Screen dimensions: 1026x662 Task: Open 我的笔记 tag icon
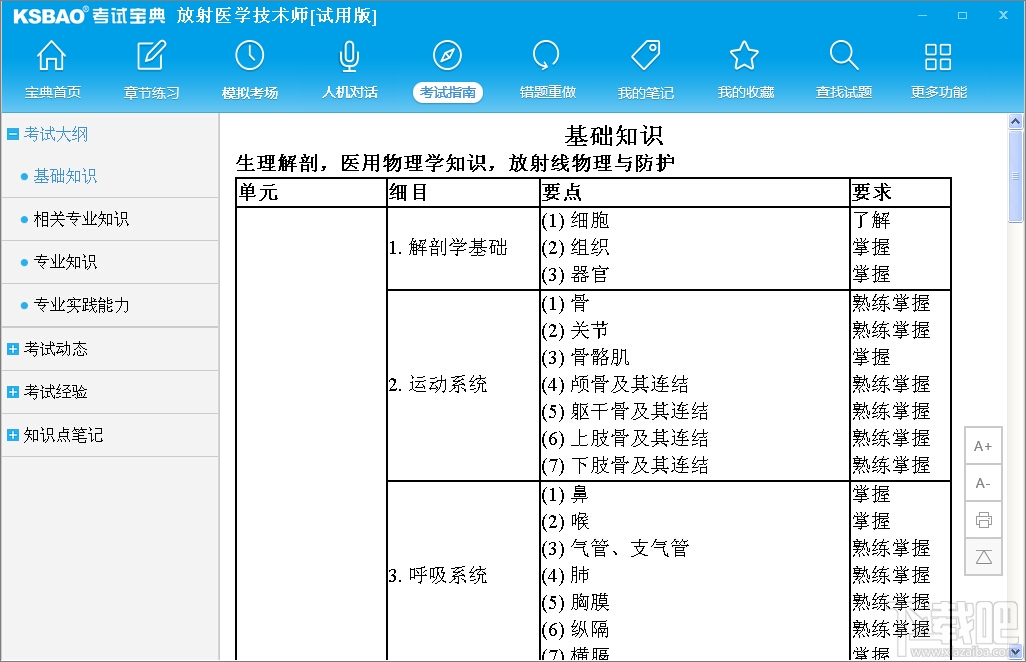click(x=646, y=56)
